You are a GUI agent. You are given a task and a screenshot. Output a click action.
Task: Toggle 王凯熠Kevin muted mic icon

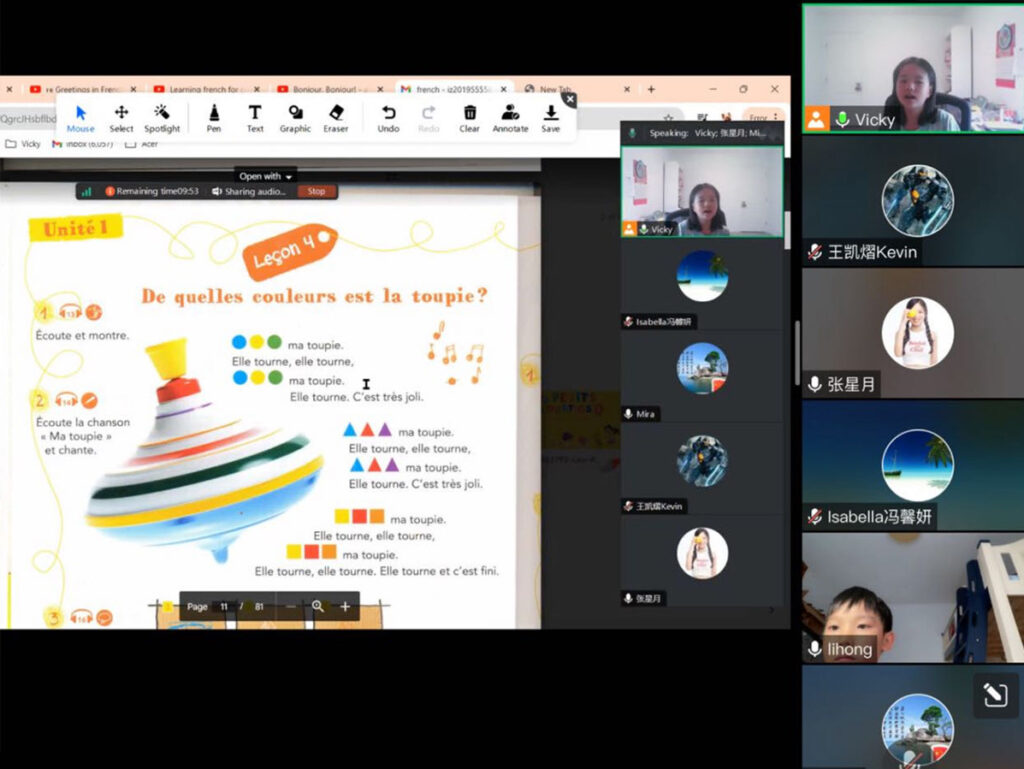click(814, 252)
